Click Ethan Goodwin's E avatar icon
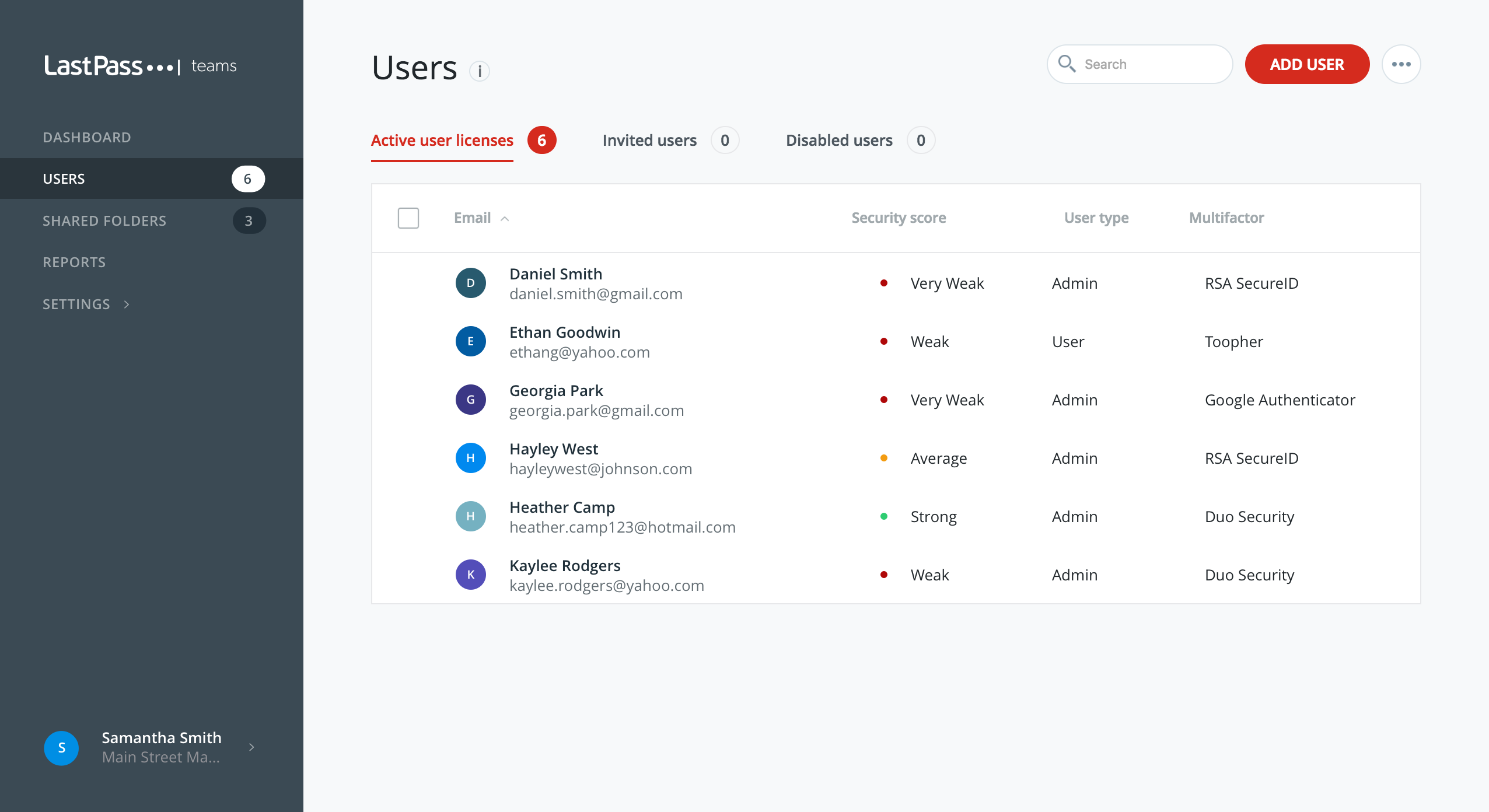Image resolution: width=1489 pixels, height=812 pixels. point(470,341)
